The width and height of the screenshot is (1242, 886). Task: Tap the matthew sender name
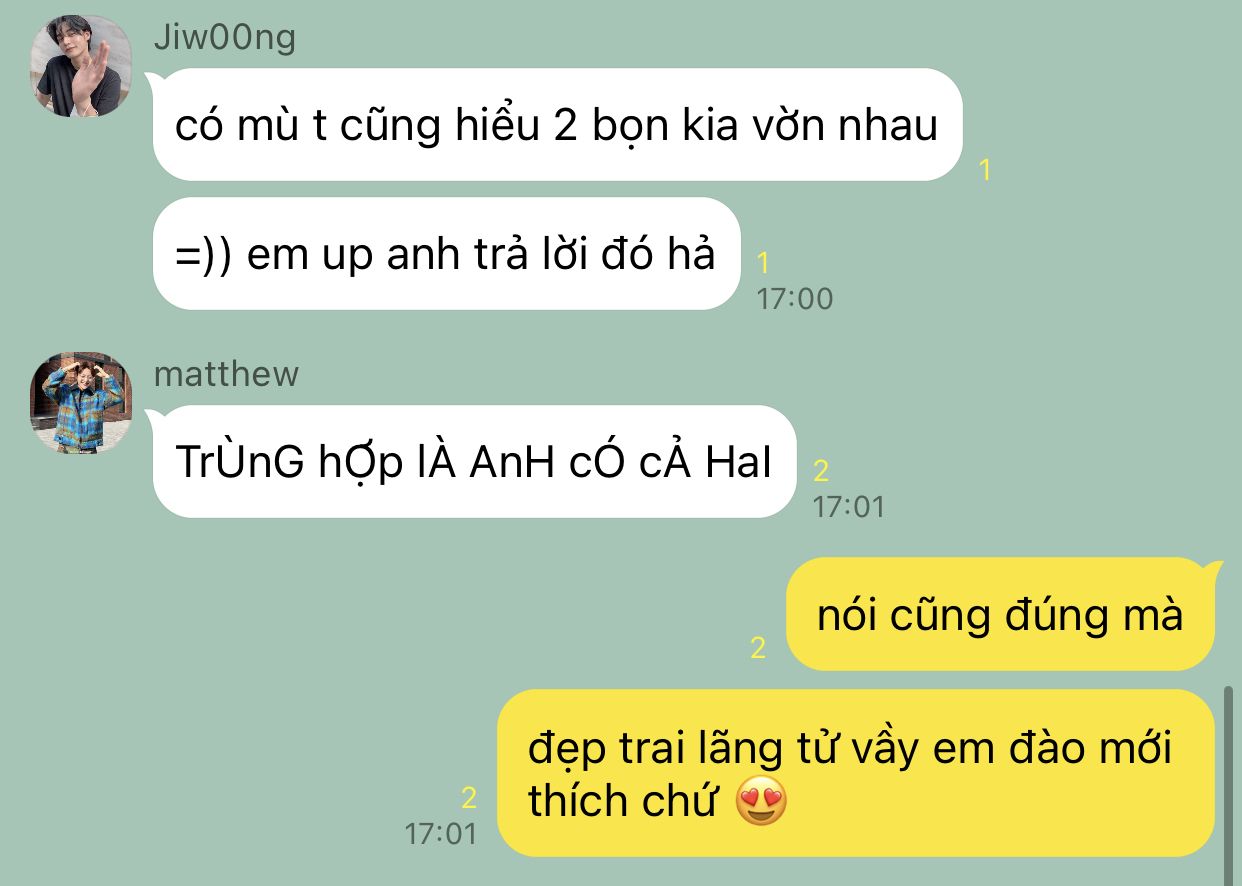tap(226, 374)
